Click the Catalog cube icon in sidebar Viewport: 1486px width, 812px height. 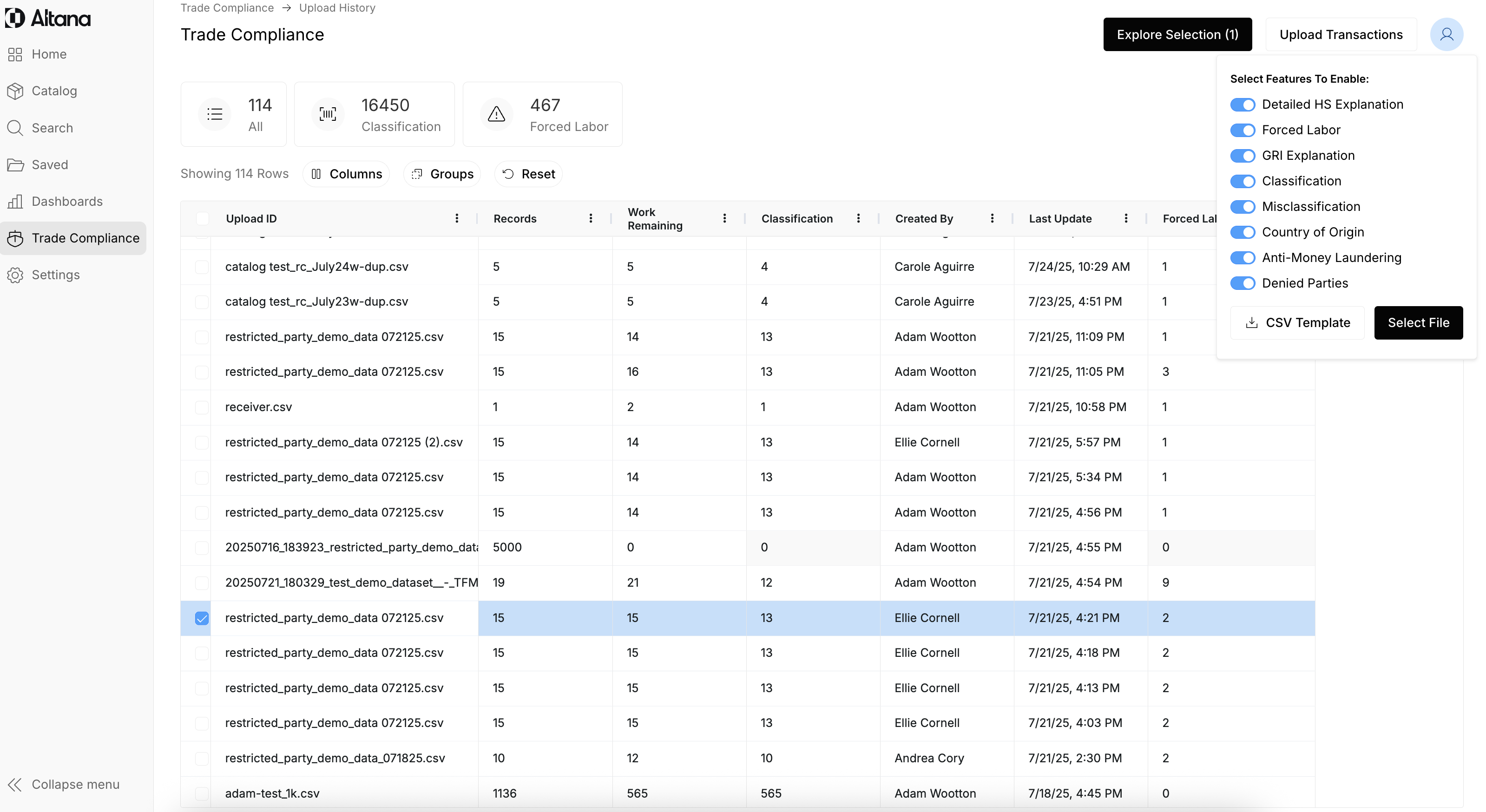click(16, 91)
